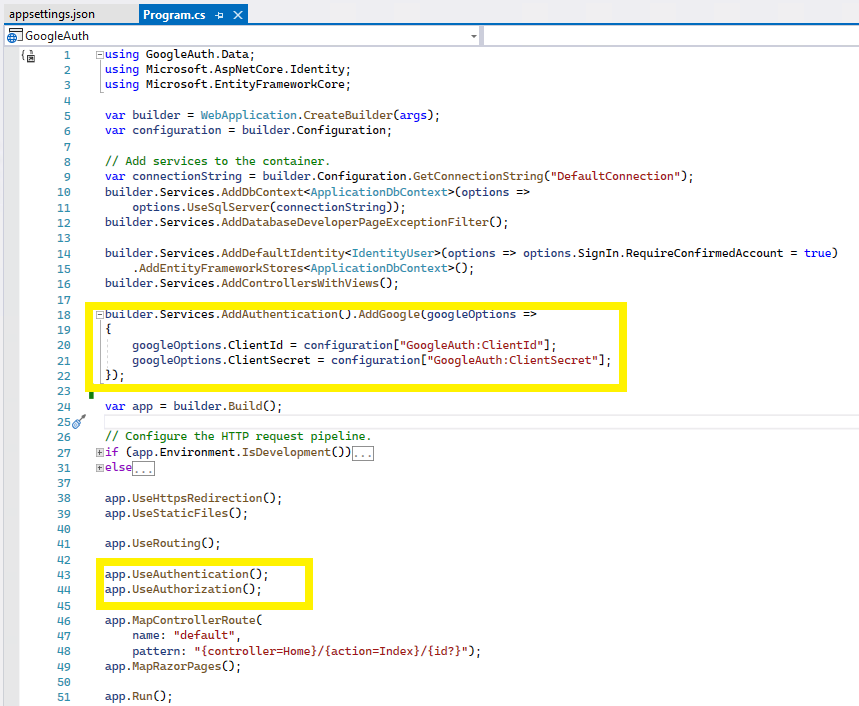The width and height of the screenshot is (859, 706).
Task: Open the GoogleAuth scope dropdown arrow
Action: [474, 34]
